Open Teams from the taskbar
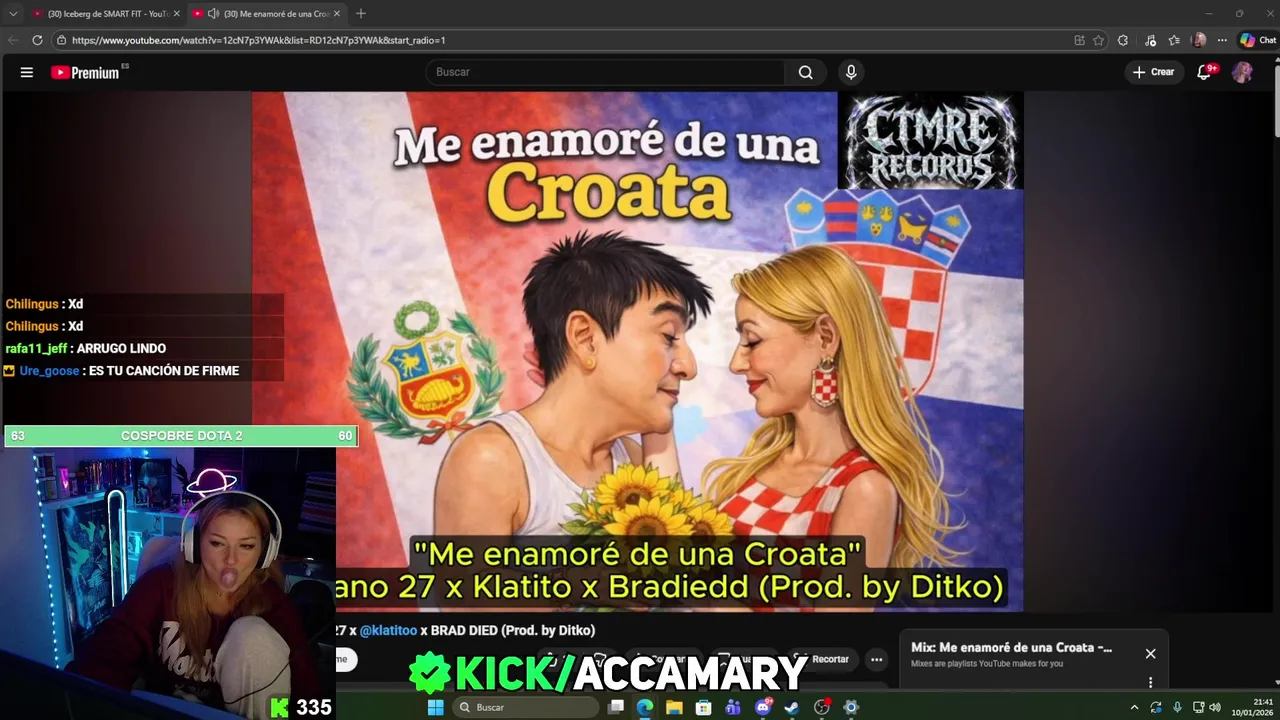 [733, 707]
